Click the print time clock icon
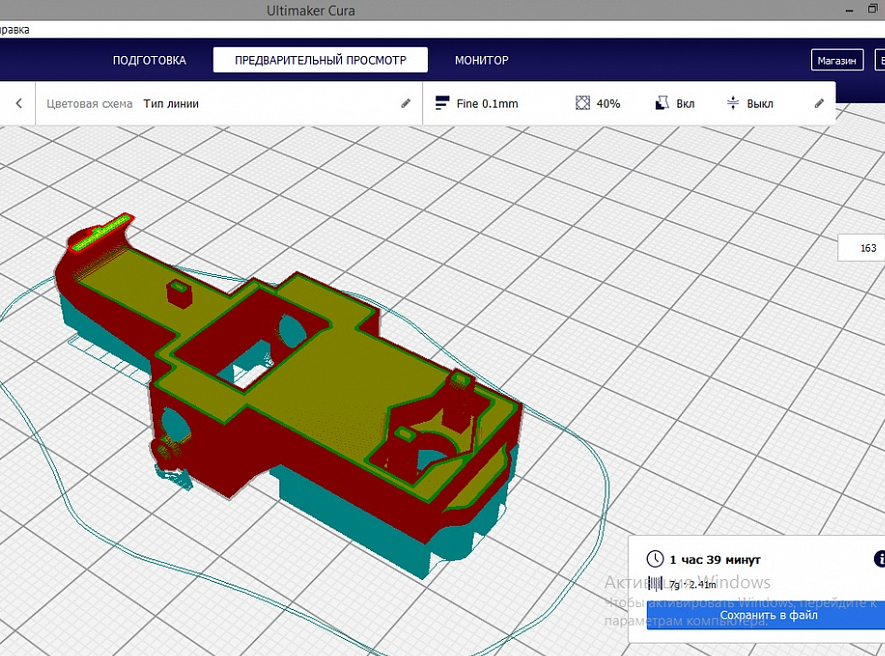 (x=655, y=559)
